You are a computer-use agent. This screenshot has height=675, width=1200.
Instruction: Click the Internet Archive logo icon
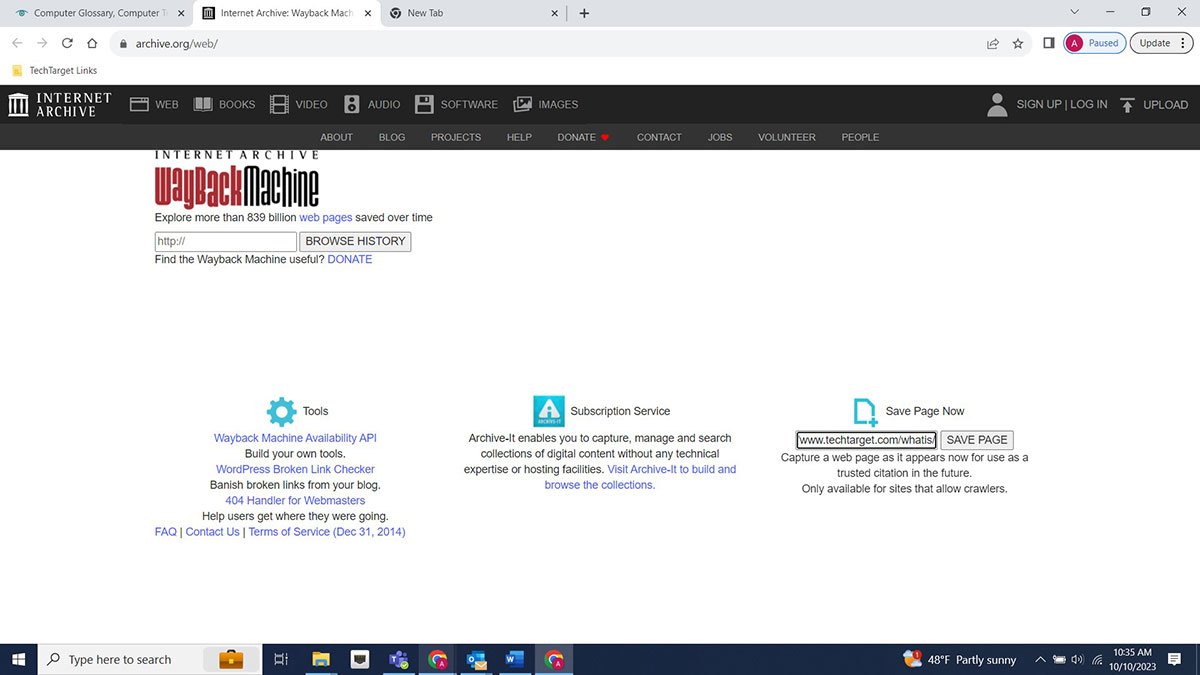coord(18,104)
